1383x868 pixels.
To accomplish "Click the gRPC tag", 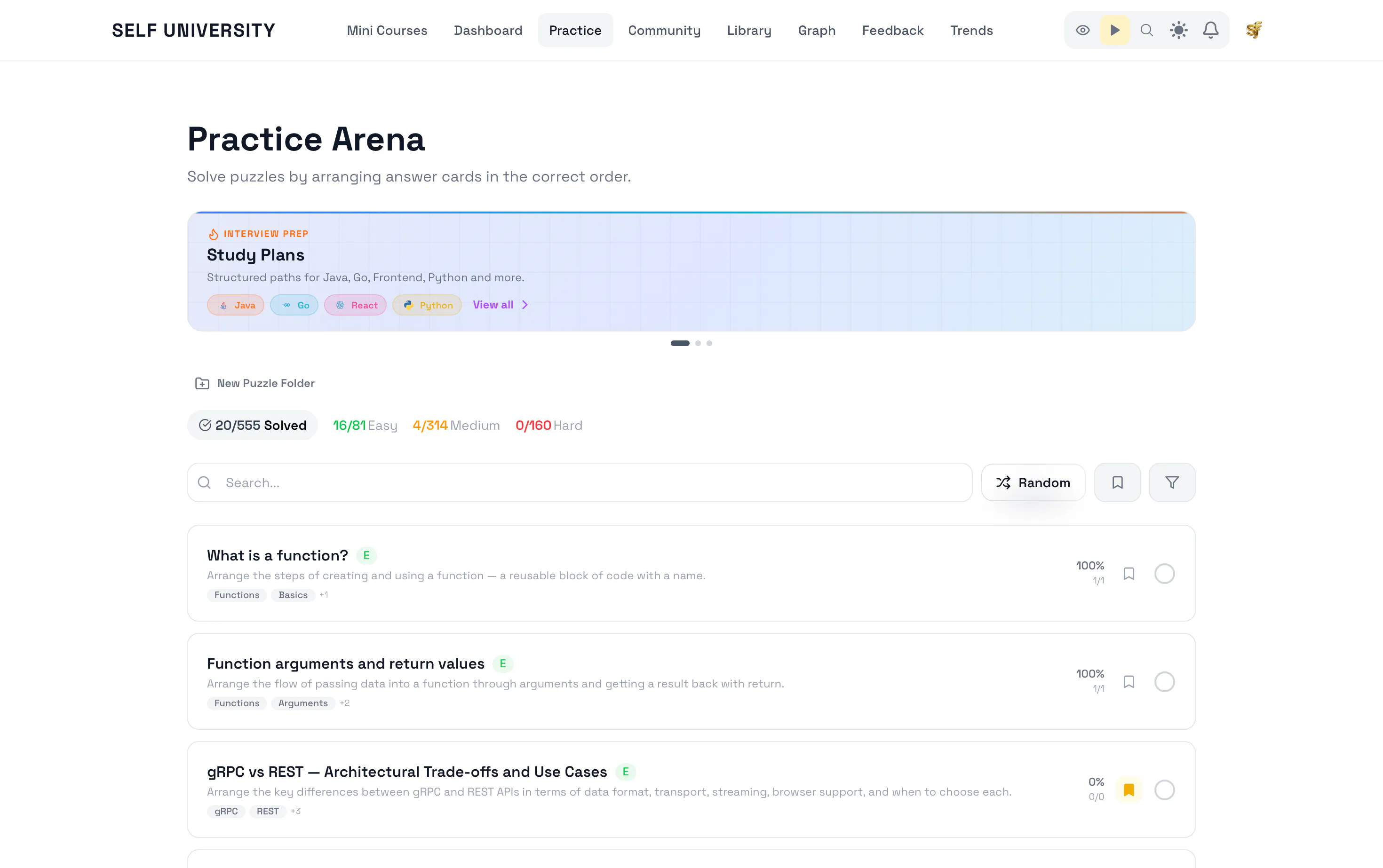I will pyautogui.click(x=226, y=811).
